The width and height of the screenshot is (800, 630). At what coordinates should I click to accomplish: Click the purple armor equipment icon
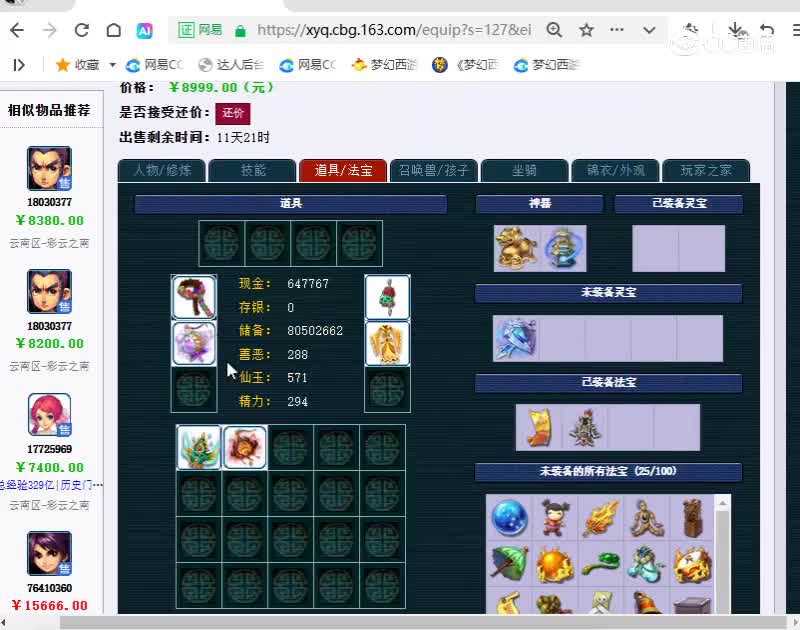click(x=194, y=343)
